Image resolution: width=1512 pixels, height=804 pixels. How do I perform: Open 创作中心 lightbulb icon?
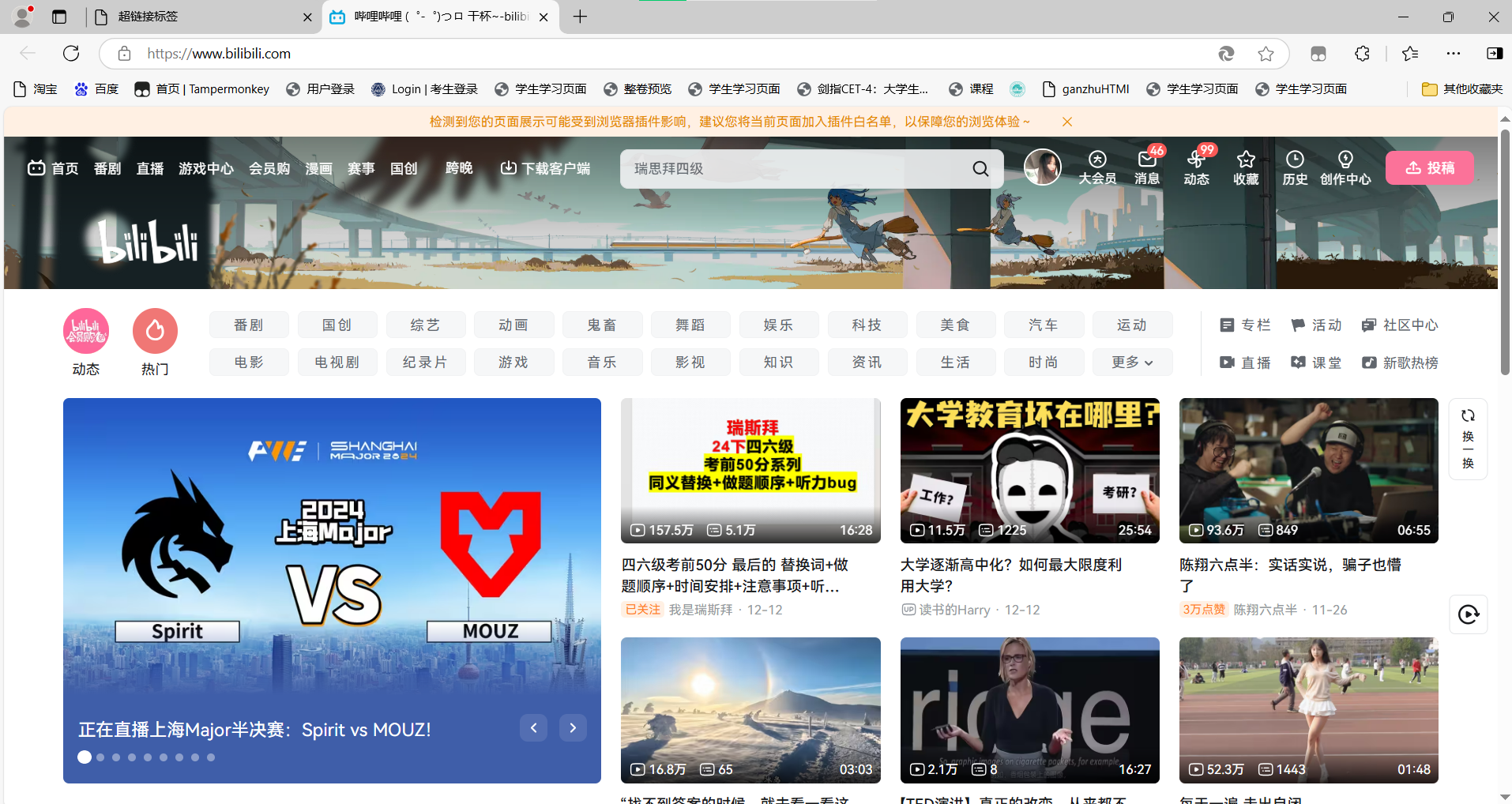tap(1345, 168)
